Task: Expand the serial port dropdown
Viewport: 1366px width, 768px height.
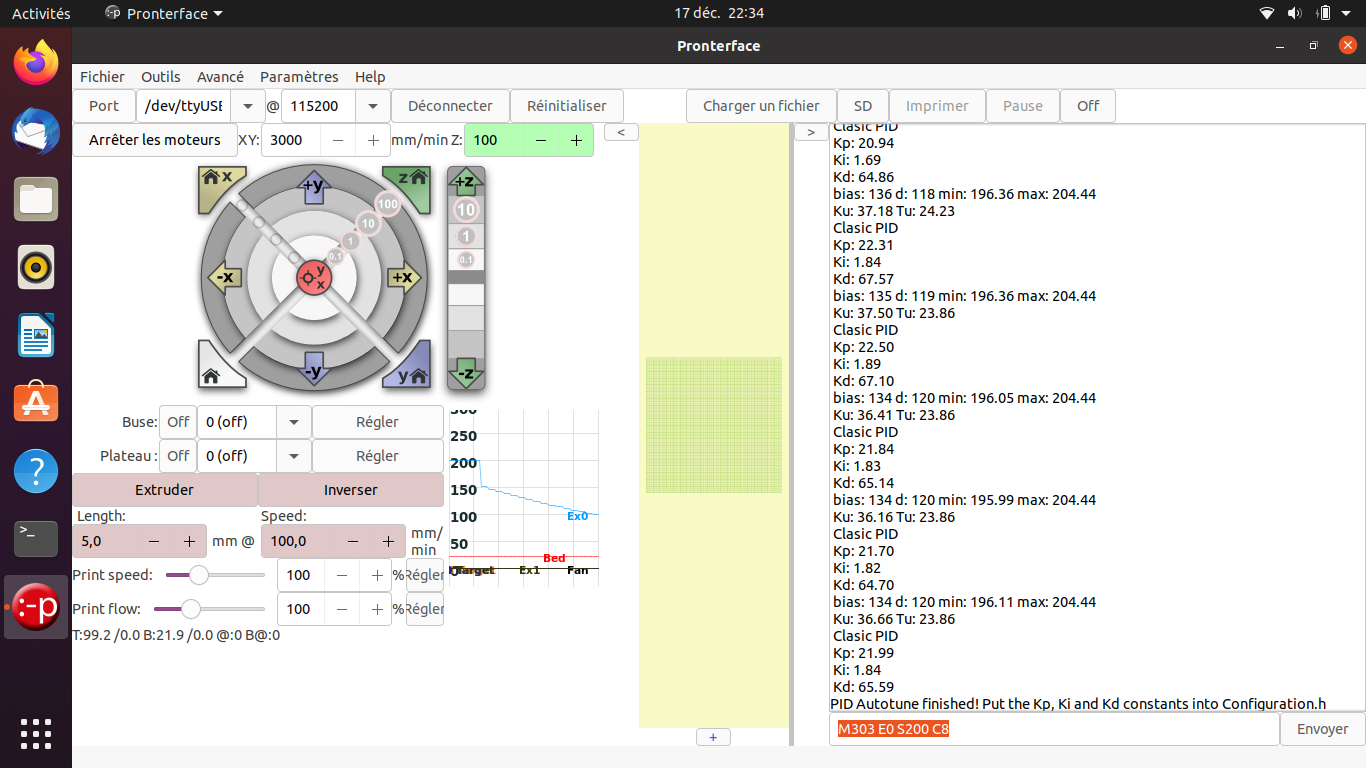Action: pos(247,106)
